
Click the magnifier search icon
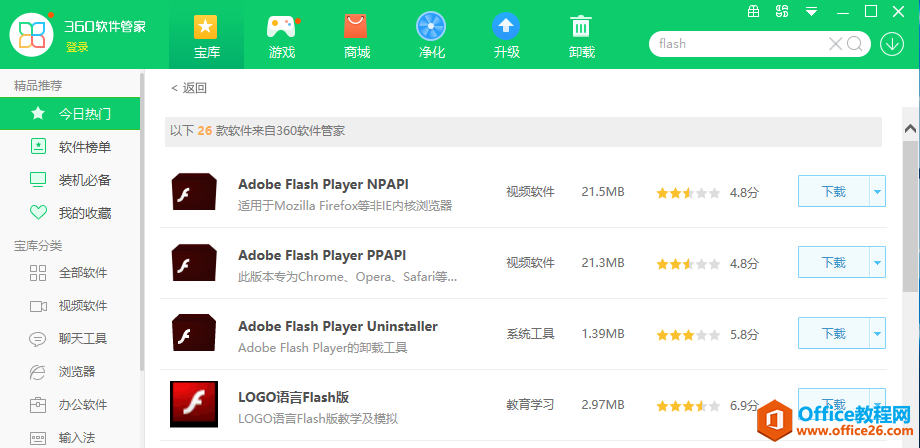[855, 44]
